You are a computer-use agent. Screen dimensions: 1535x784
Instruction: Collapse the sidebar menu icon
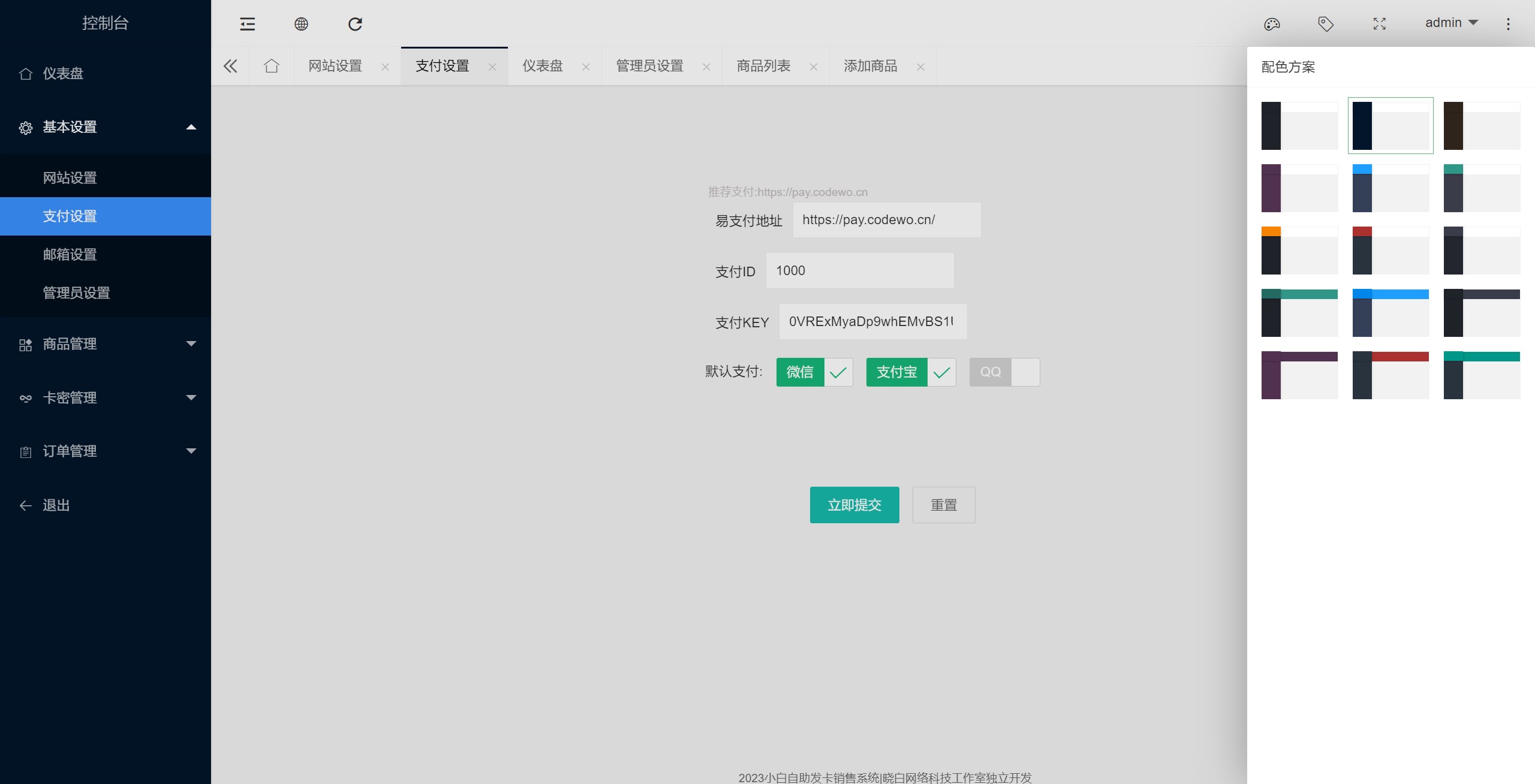click(247, 24)
